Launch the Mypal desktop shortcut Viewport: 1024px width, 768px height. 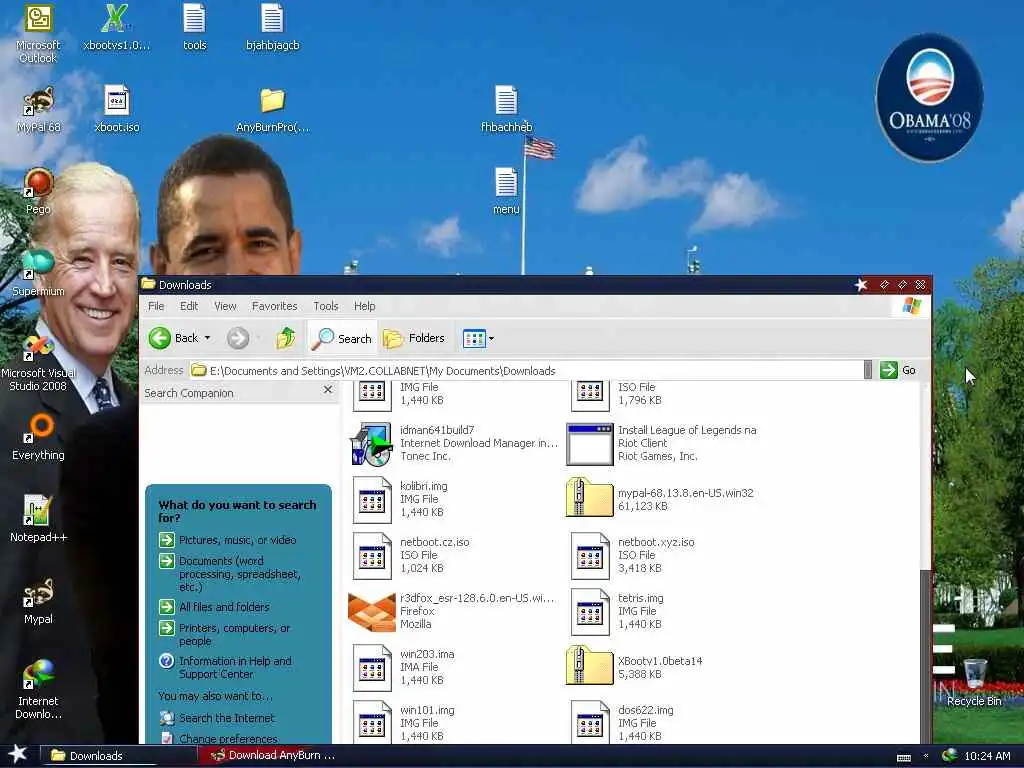click(x=38, y=601)
